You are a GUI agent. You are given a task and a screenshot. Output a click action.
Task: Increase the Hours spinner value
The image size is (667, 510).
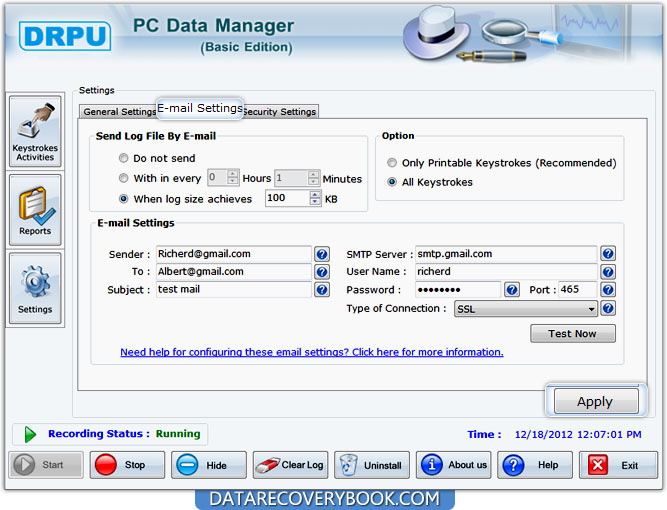233,174
